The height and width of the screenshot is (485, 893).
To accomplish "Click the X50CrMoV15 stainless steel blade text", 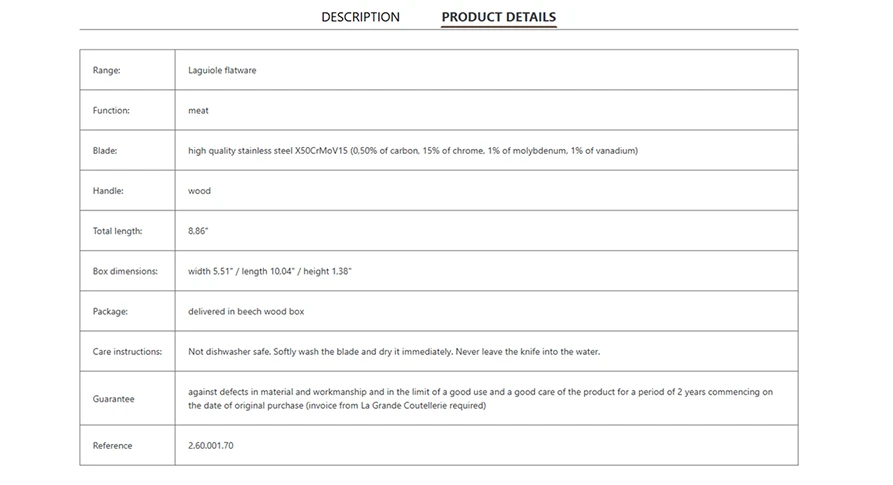I will [413, 151].
